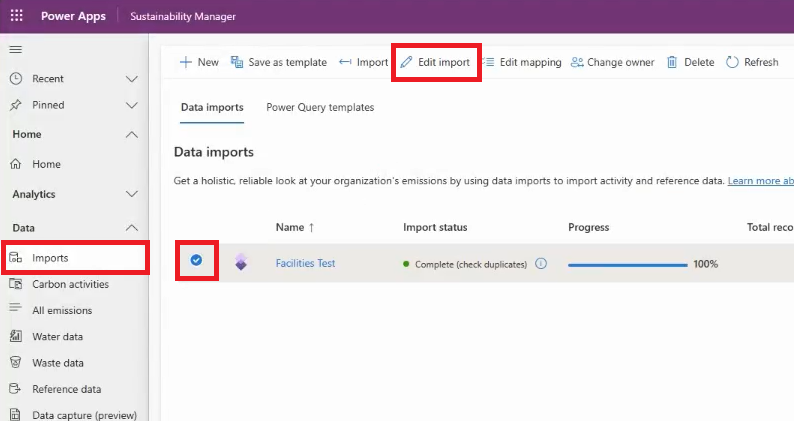The width and height of the screenshot is (794, 421).
Task: Click the Import arrow icon
Action: click(345, 62)
